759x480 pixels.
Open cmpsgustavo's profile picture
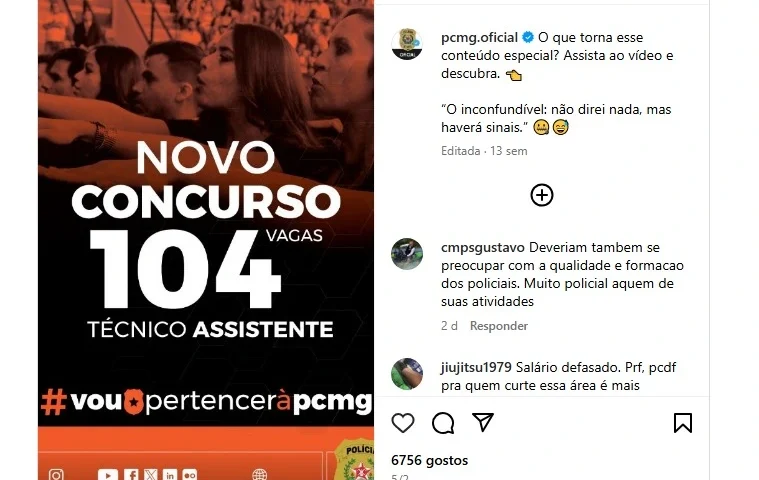pyautogui.click(x=407, y=254)
